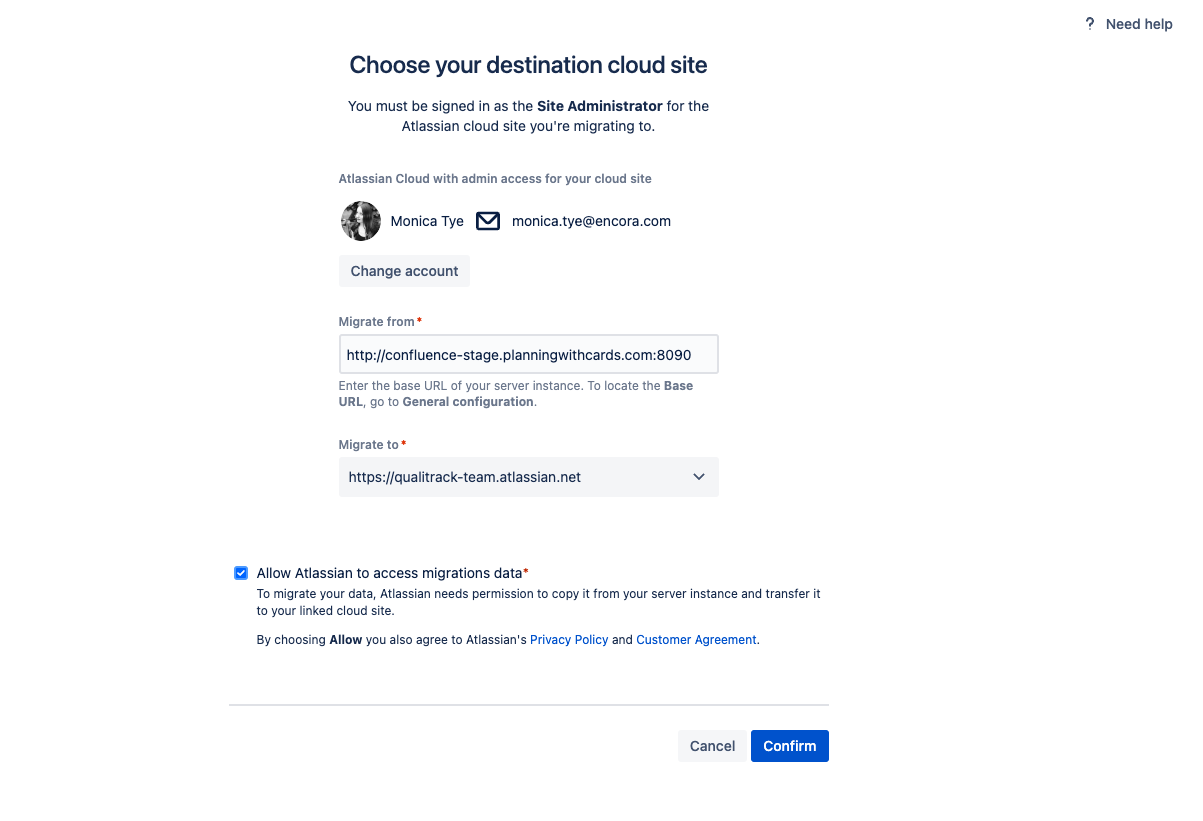Cancel the cloud site selection
Image resolution: width=1203 pixels, height=821 pixels.
[713, 746]
